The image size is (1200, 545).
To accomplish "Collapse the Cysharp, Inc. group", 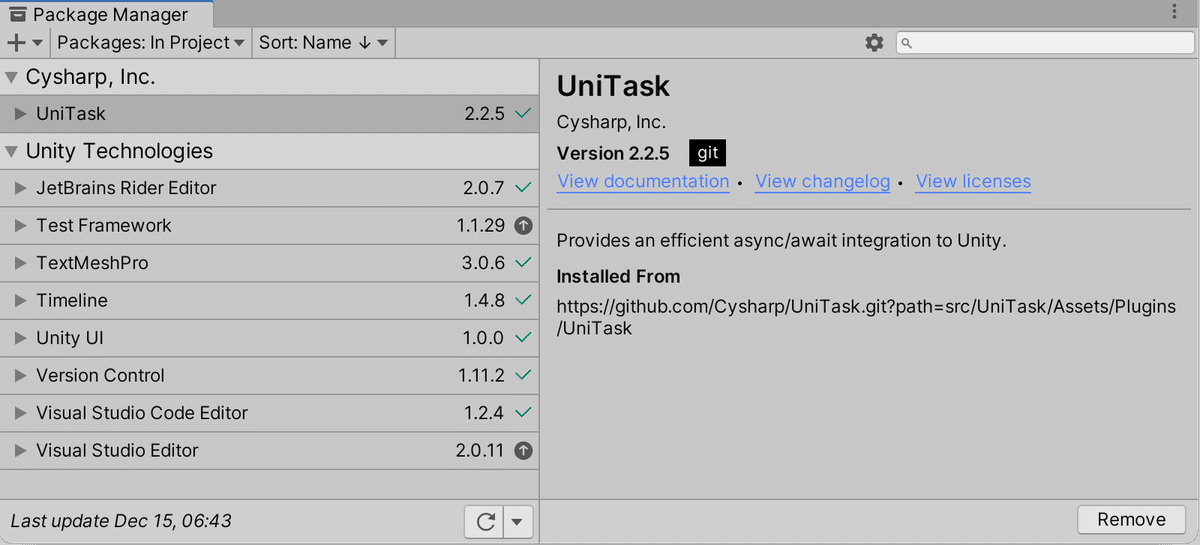I will coord(12,77).
